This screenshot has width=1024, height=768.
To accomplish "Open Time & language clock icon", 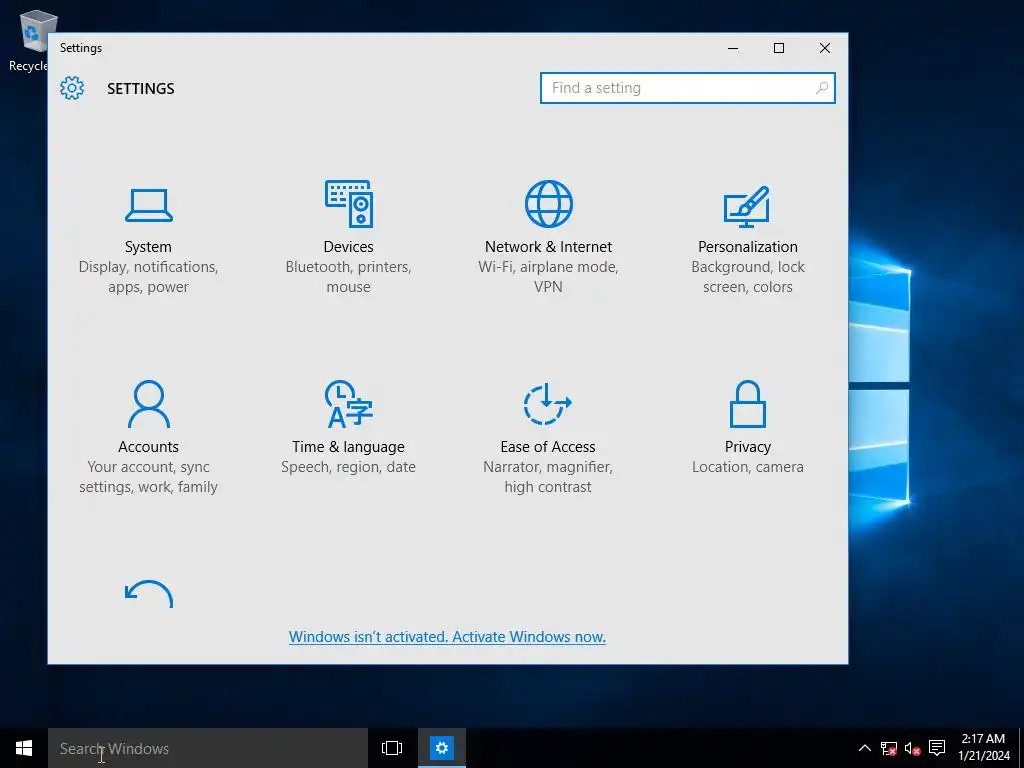I will 349,404.
